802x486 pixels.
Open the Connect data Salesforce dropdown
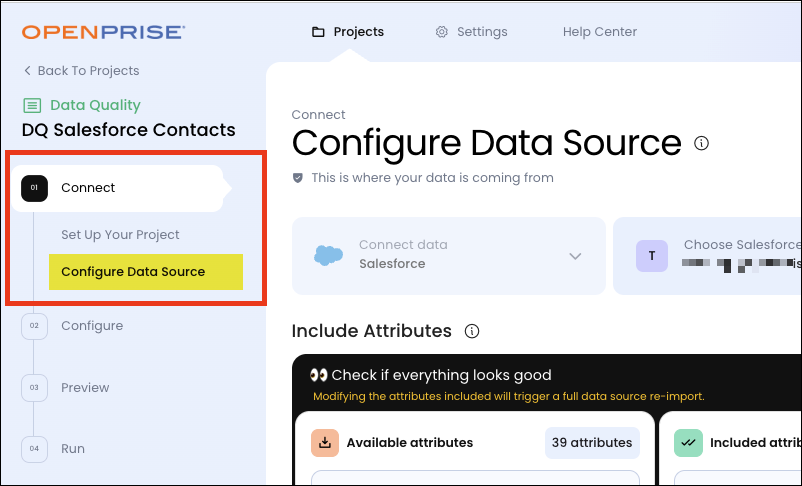[x=449, y=256]
